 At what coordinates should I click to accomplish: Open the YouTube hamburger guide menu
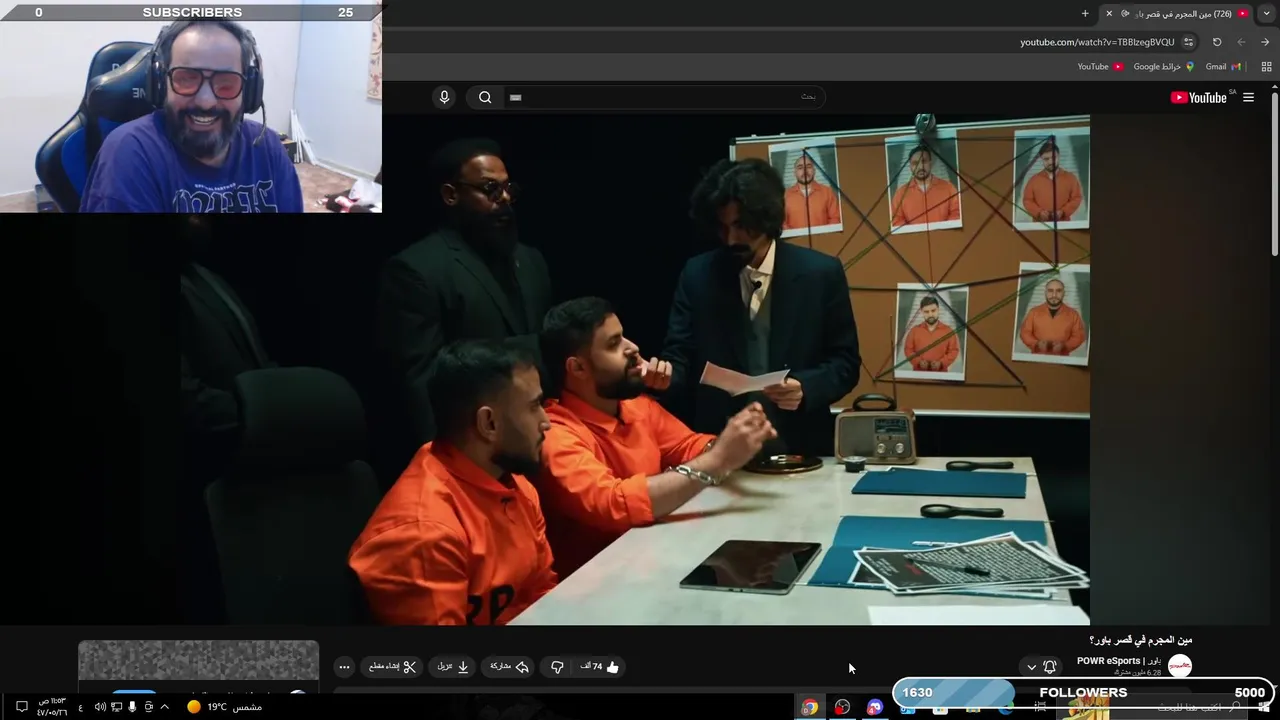point(1248,97)
